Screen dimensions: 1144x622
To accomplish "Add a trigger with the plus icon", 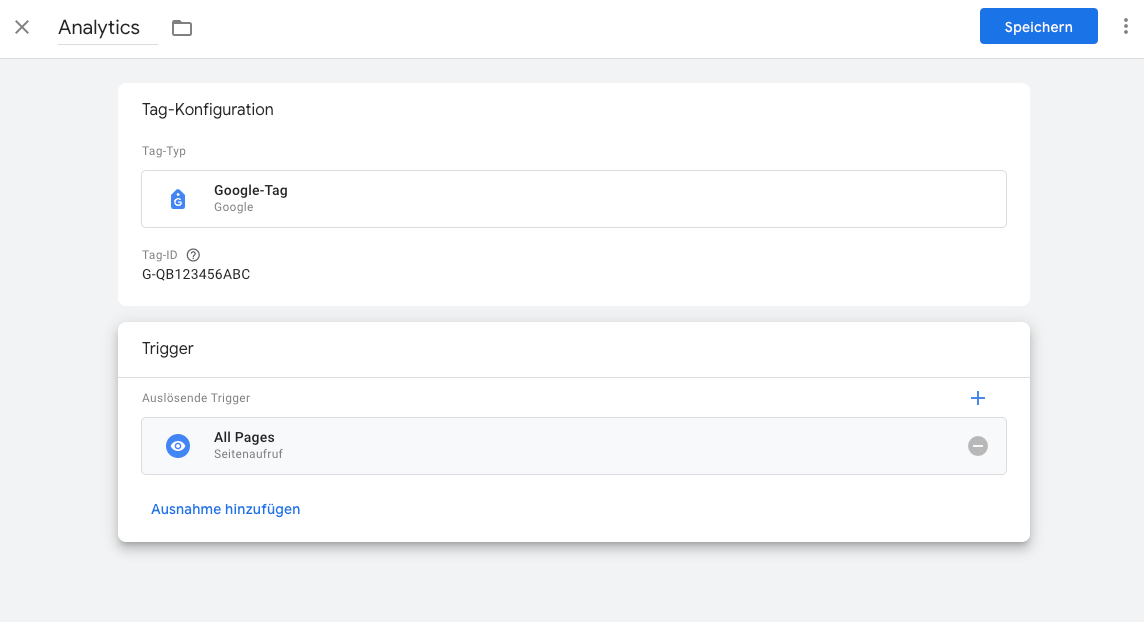I will 978,398.
